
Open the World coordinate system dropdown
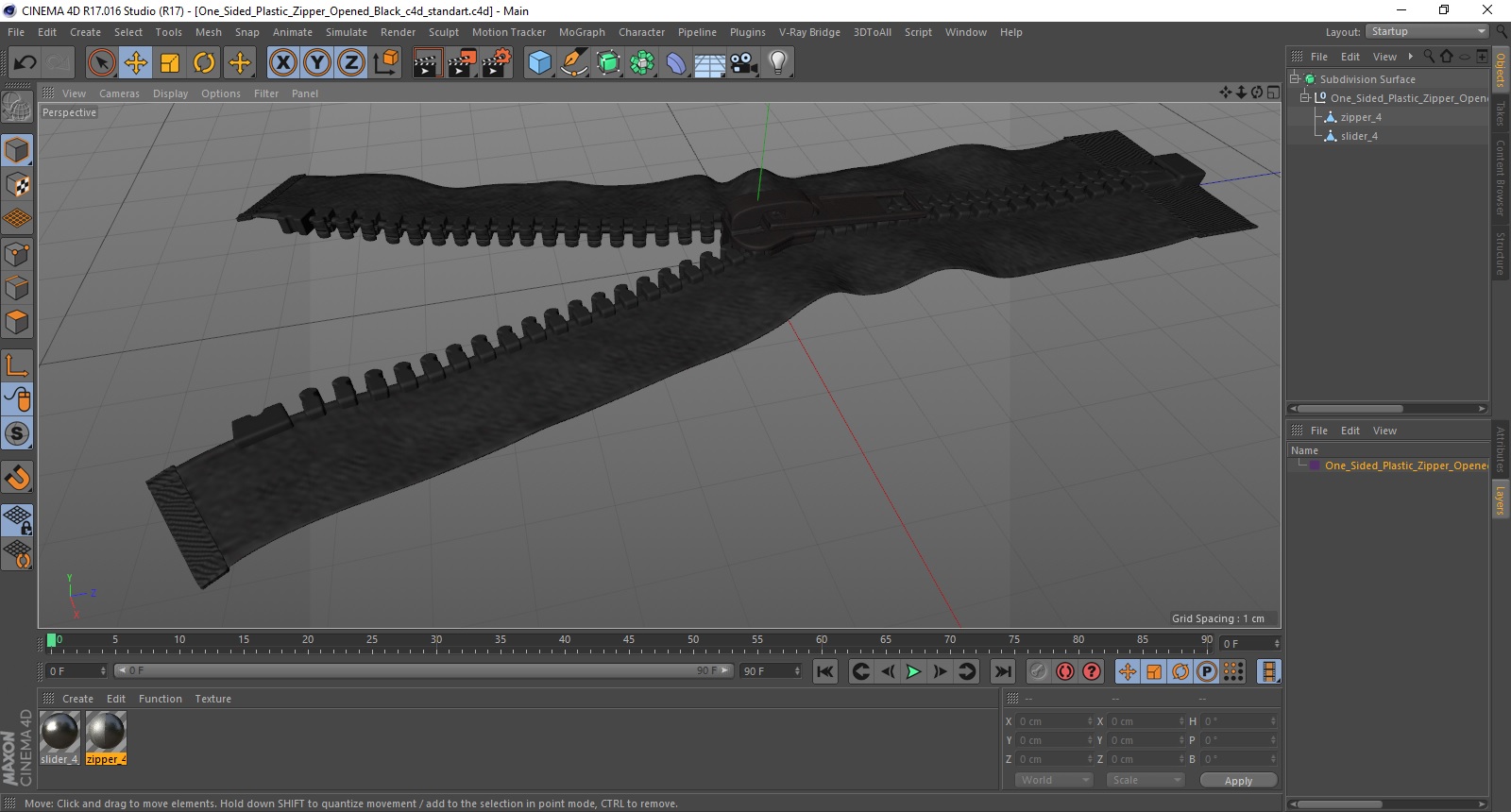(x=1054, y=780)
